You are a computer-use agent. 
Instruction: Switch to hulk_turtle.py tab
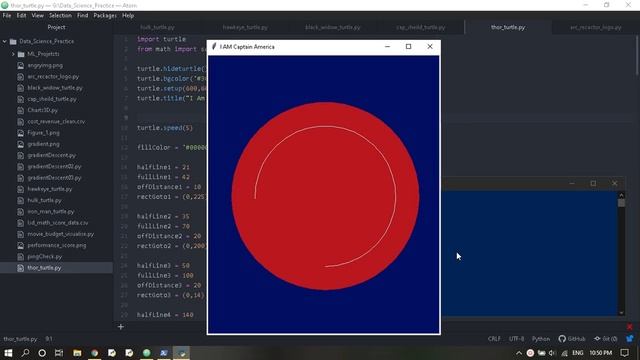[x=157, y=27]
